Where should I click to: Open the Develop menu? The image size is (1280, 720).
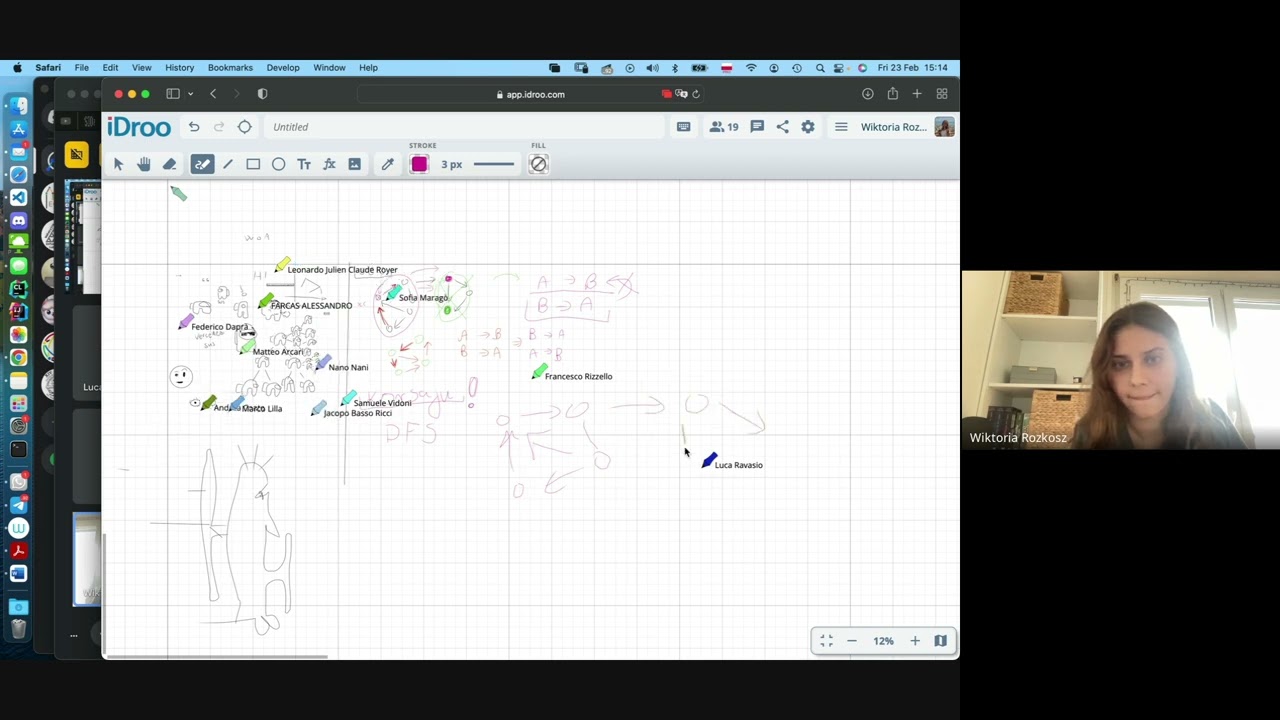pos(283,68)
